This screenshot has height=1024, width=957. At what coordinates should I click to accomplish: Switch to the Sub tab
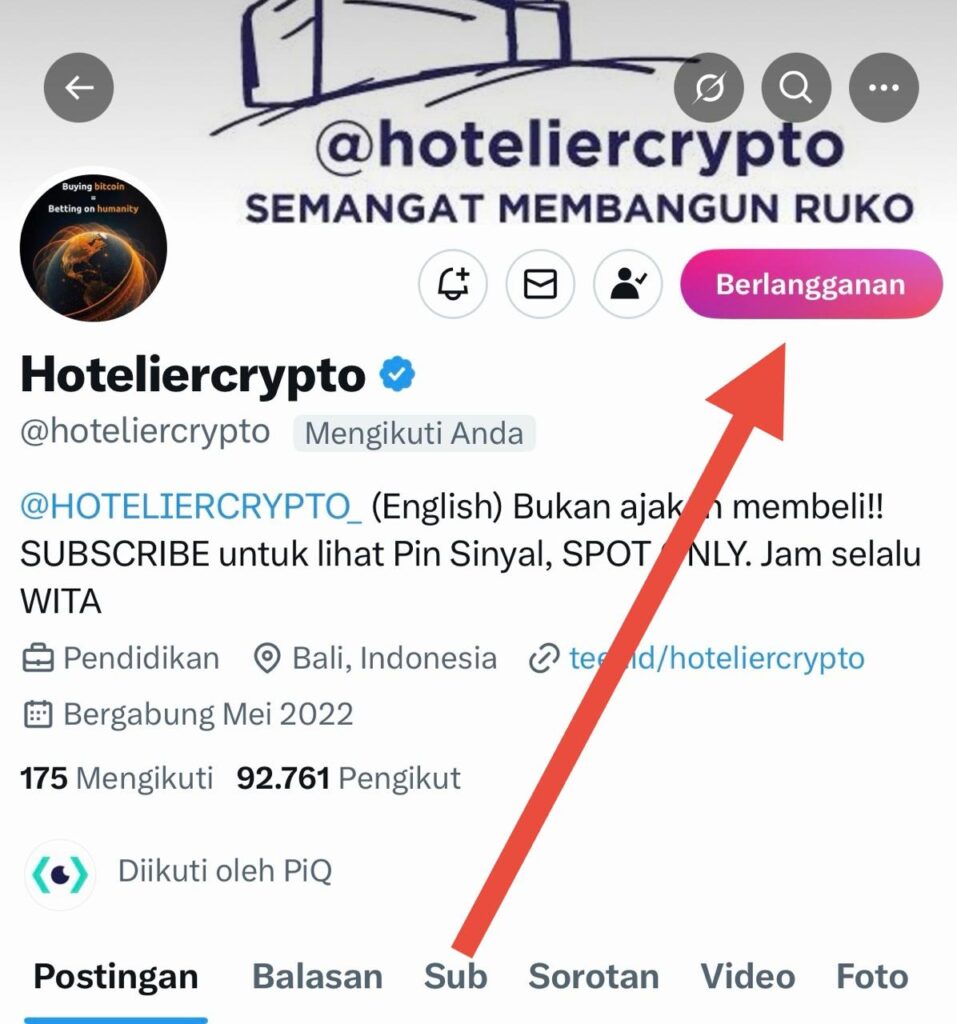point(455,976)
